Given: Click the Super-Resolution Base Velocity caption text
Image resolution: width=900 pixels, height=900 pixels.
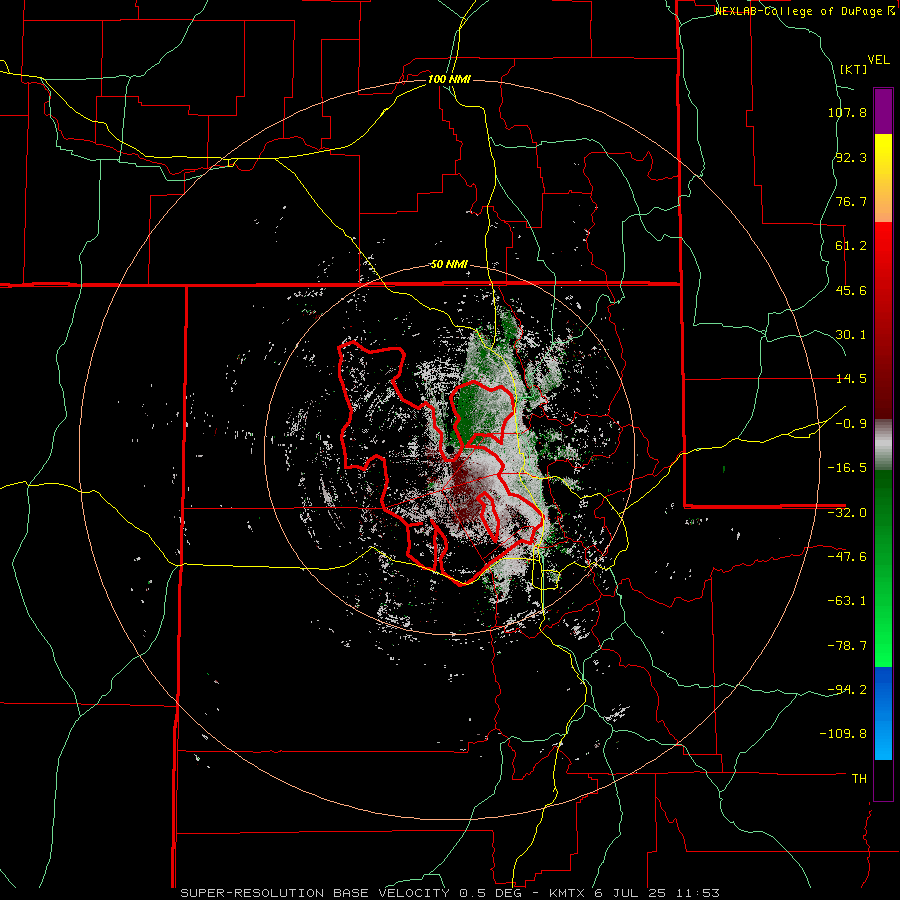Looking at the screenshot, I should coord(449,893).
